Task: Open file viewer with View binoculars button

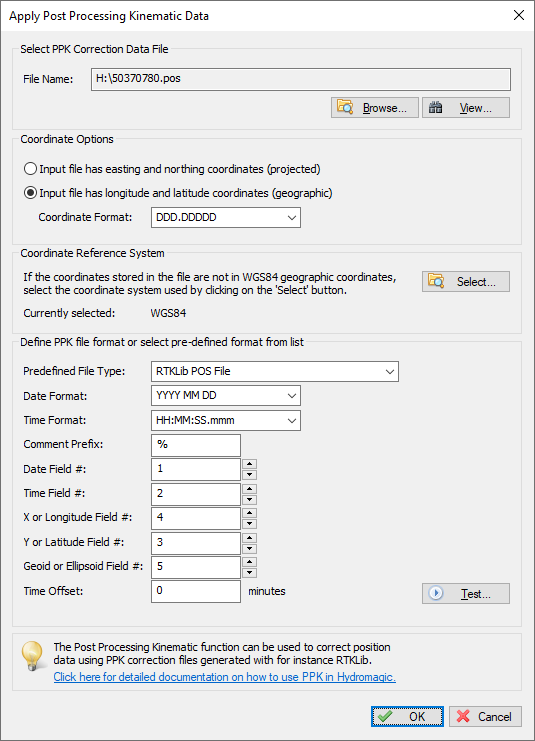Action: click(466, 108)
